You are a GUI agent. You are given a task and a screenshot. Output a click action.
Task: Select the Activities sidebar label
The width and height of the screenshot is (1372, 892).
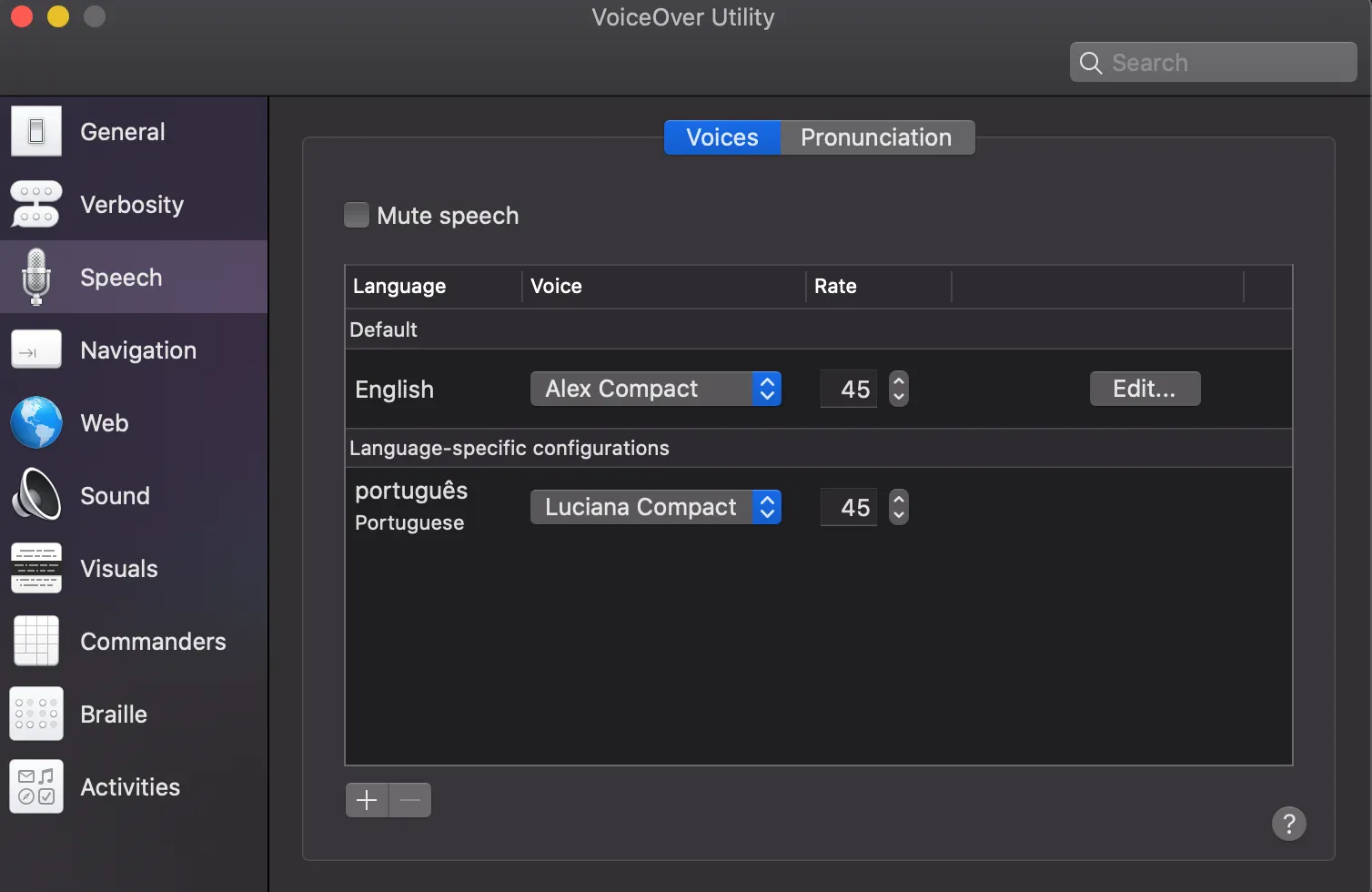tap(130, 787)
